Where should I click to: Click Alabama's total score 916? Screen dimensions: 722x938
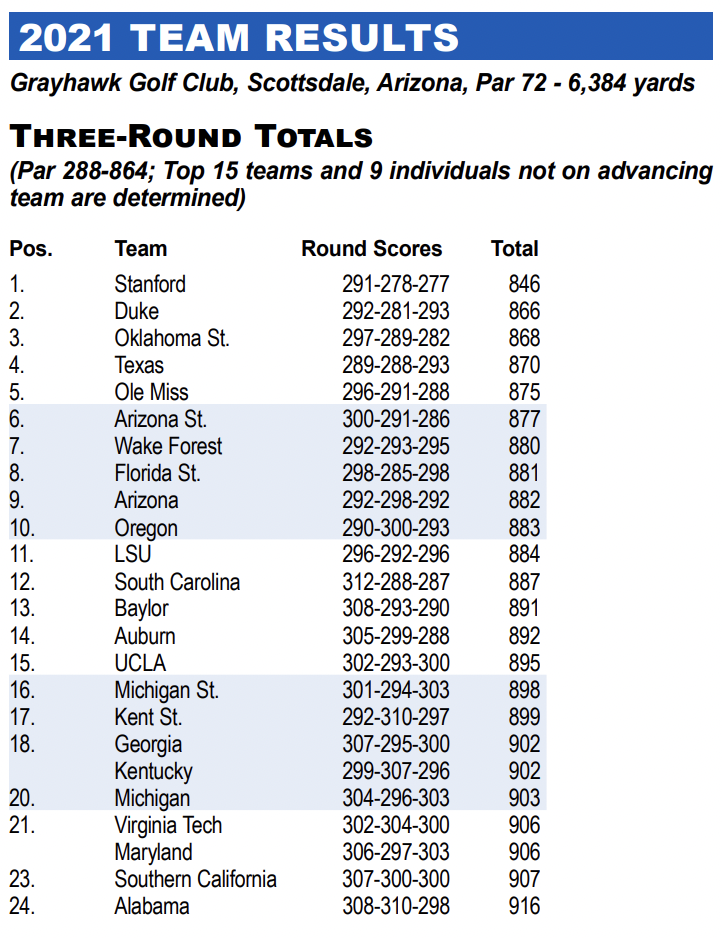click(x=523, y=906)
